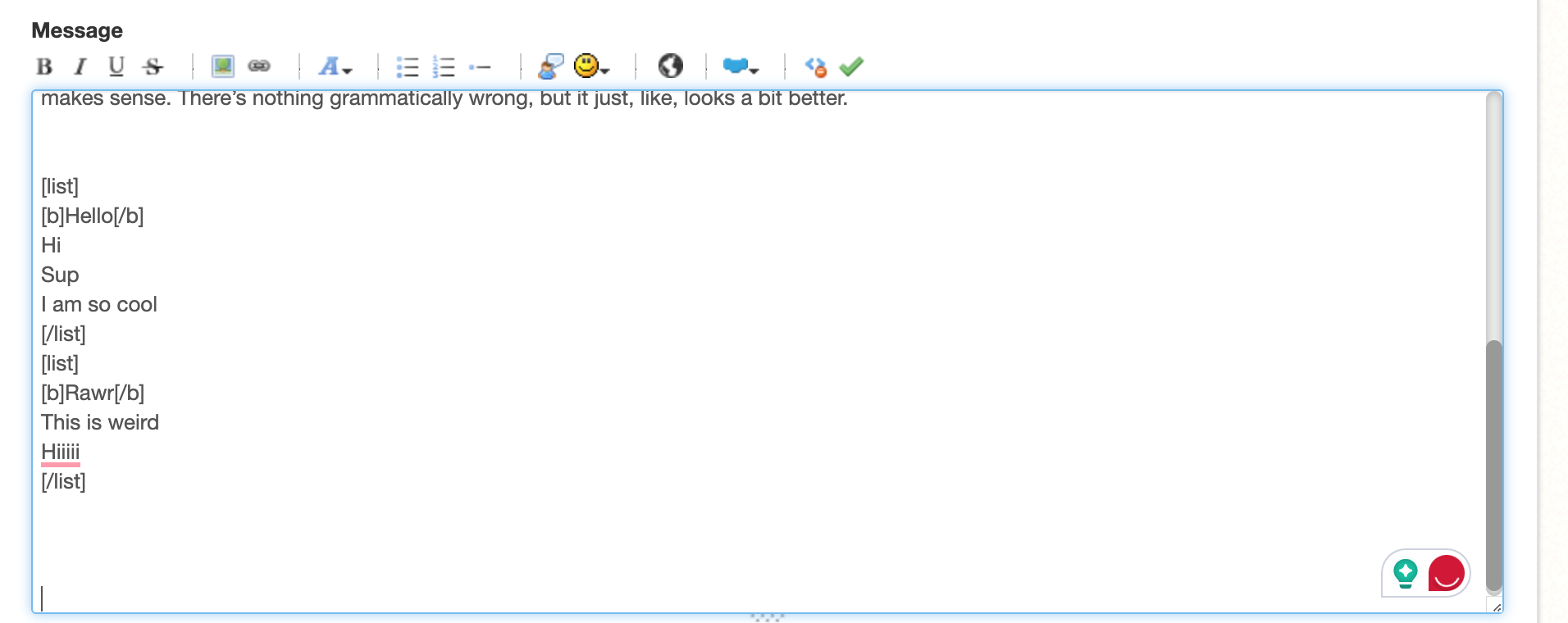Insert a hyperlink using the chain icon
This screenshot has width=1568, height=623.
[259, 66]
